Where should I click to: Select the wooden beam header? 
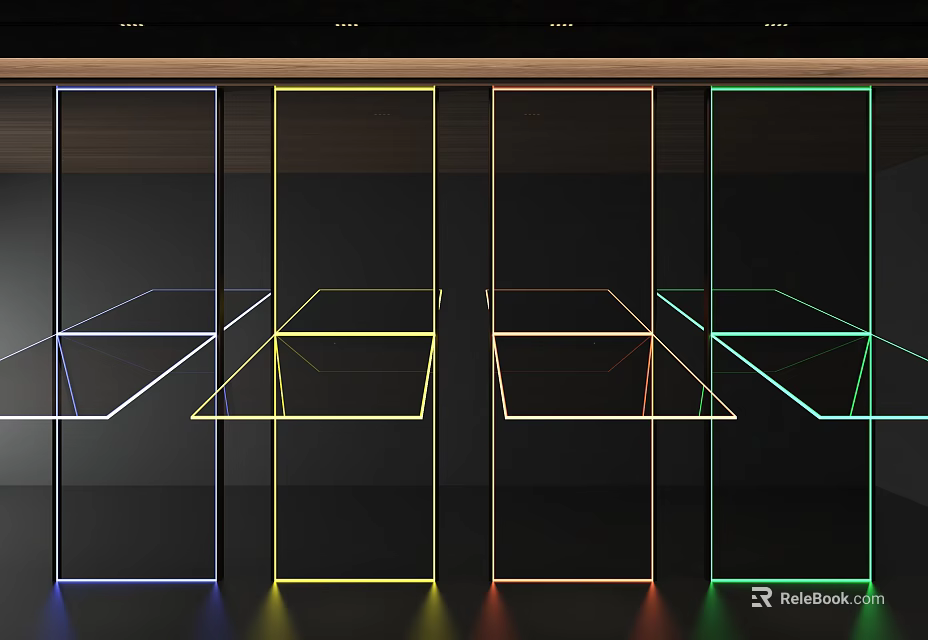click(x=464, y=72)
